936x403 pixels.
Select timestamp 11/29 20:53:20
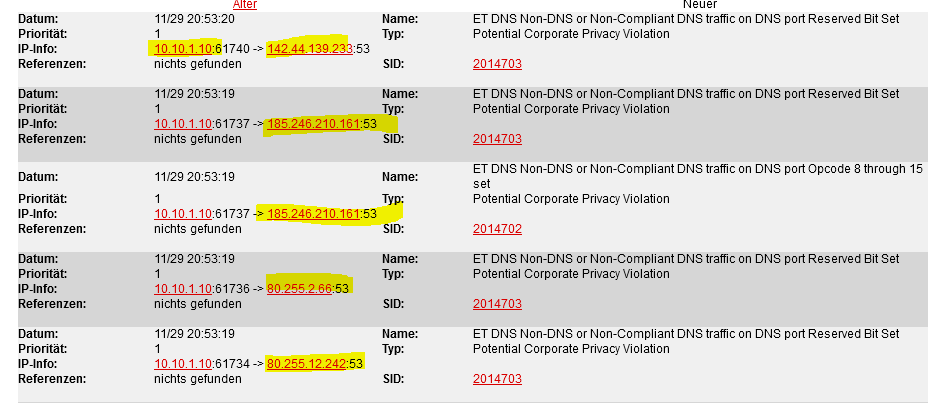(x=194, y=19)
